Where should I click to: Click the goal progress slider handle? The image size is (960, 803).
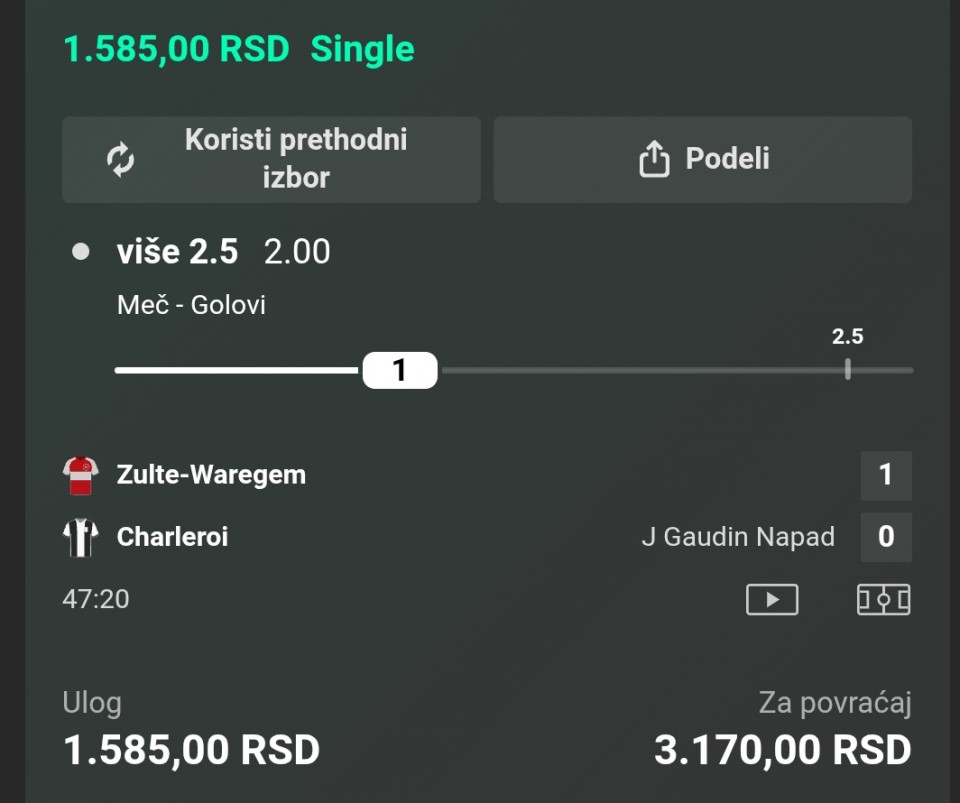click(x=399, y=370)
